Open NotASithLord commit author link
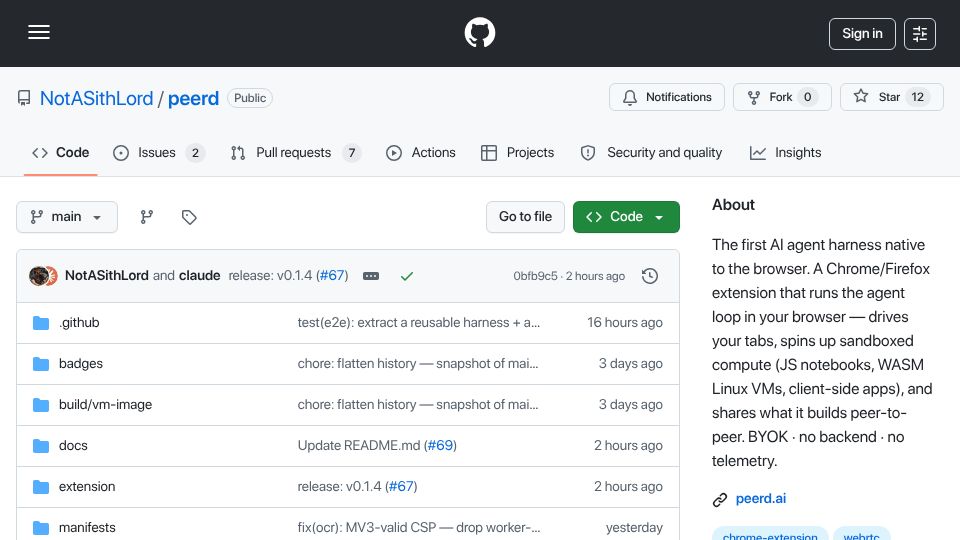The image size is (960, 540). point(107,276)
